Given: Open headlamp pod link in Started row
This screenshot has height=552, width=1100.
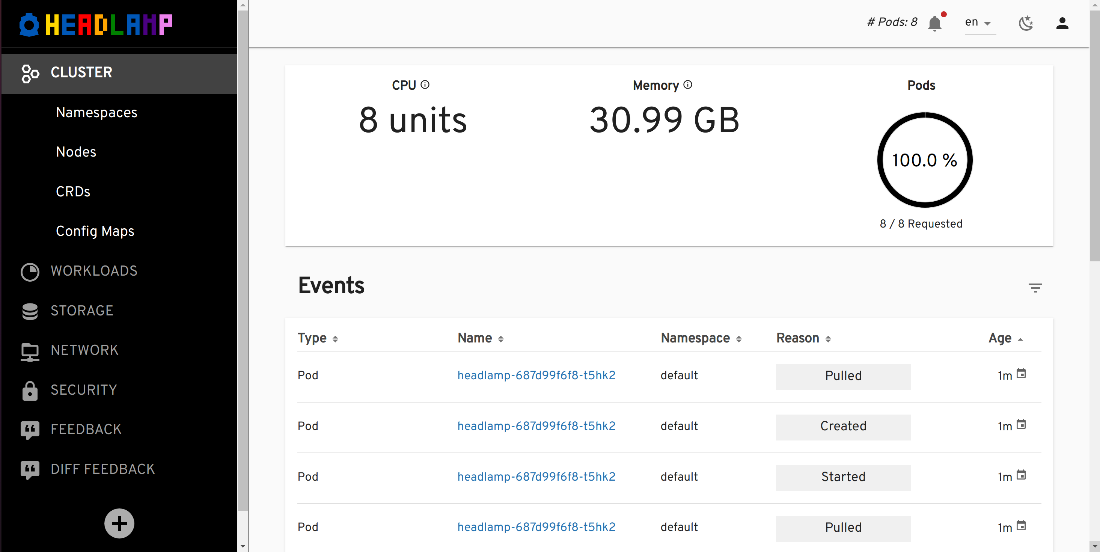Looking at the screenshot, I should 536,477.
